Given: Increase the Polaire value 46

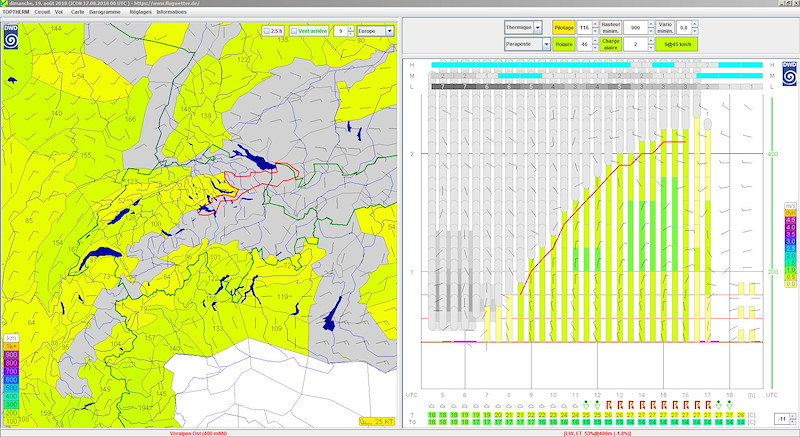Looking at the screenshot, I should coord(595,41).
